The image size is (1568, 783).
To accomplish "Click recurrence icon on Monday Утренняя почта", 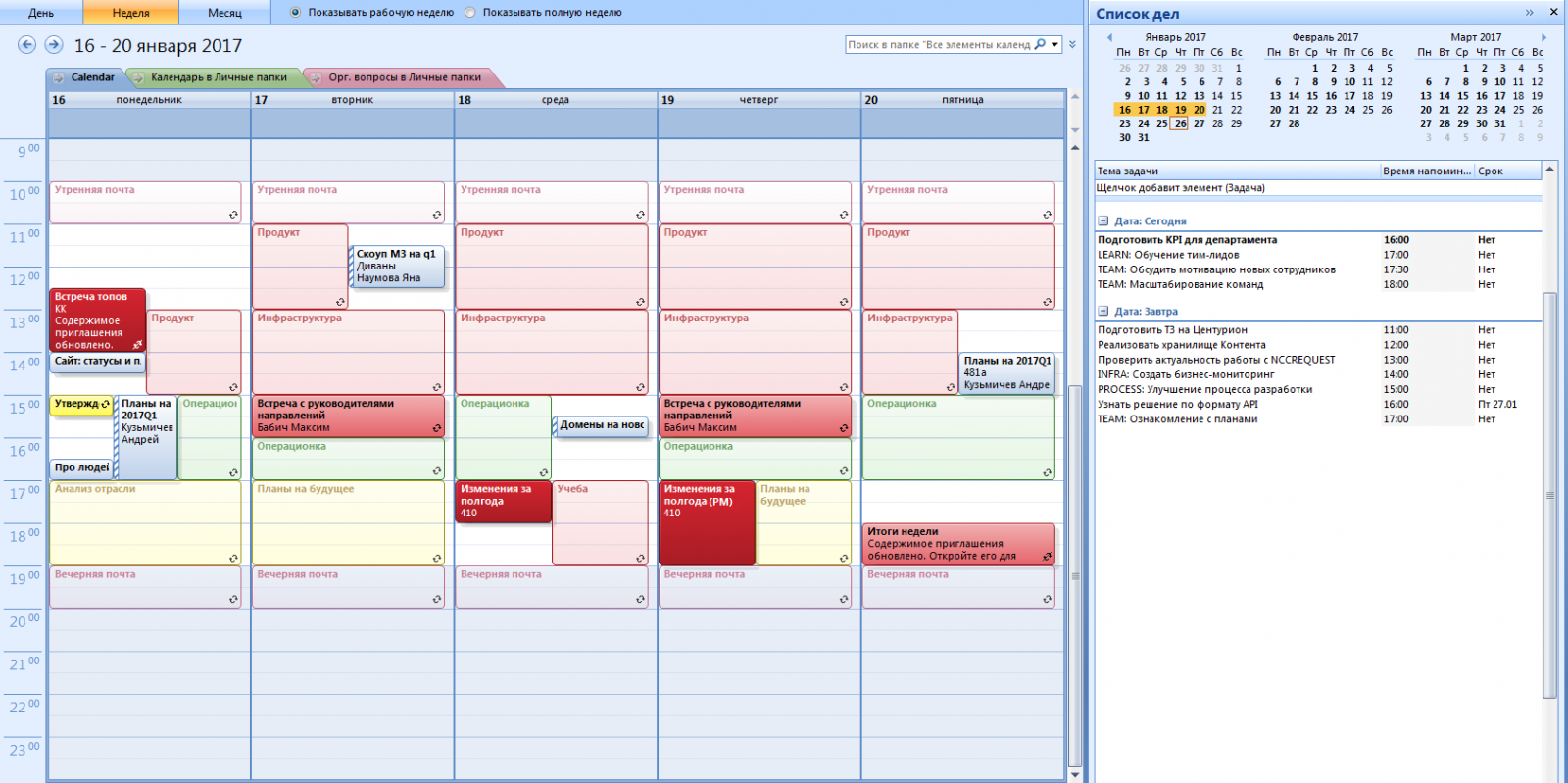I will point(233,215).
